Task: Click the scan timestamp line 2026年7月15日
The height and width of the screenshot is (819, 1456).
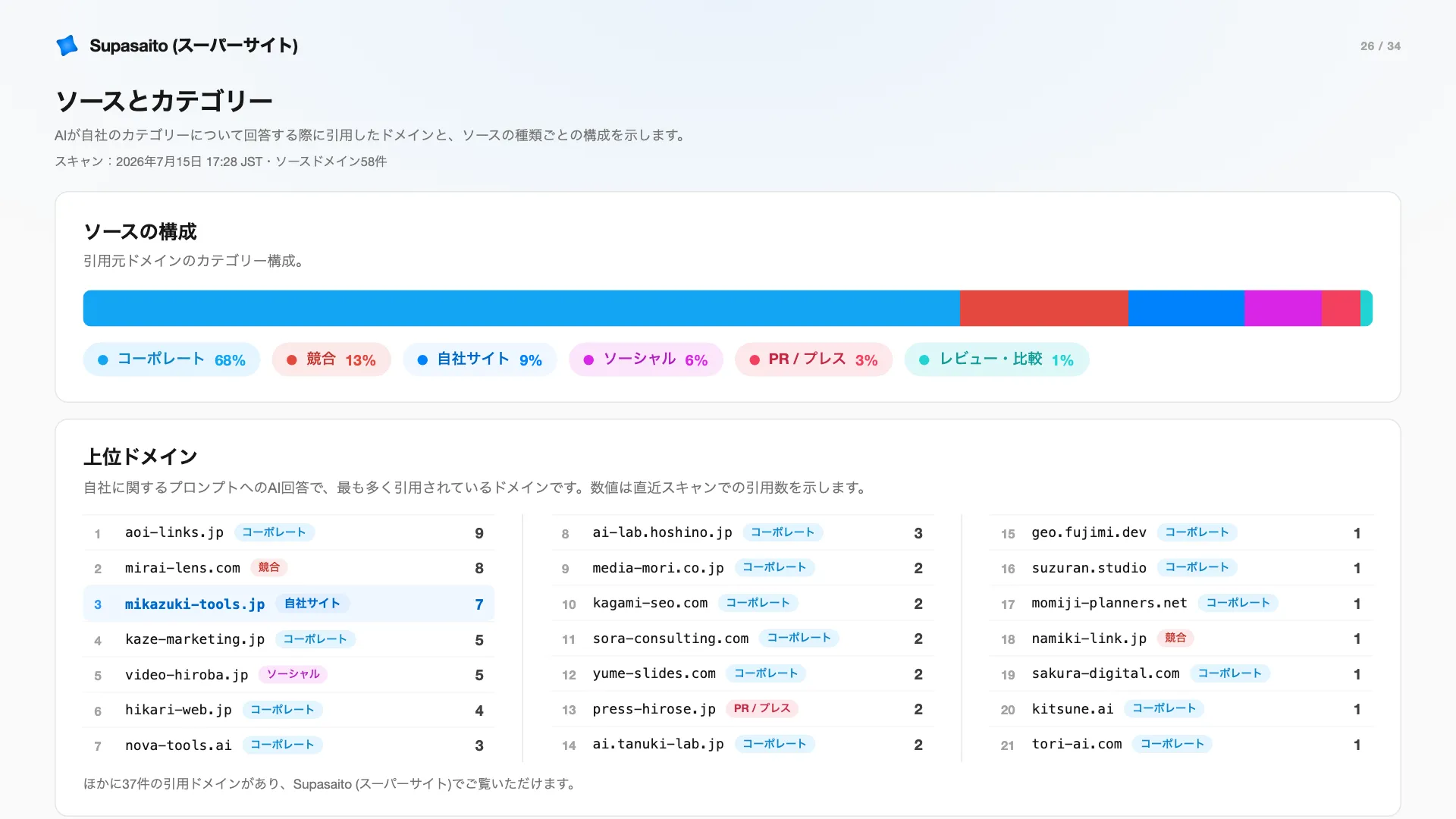Action: click(x=221, y=162)
